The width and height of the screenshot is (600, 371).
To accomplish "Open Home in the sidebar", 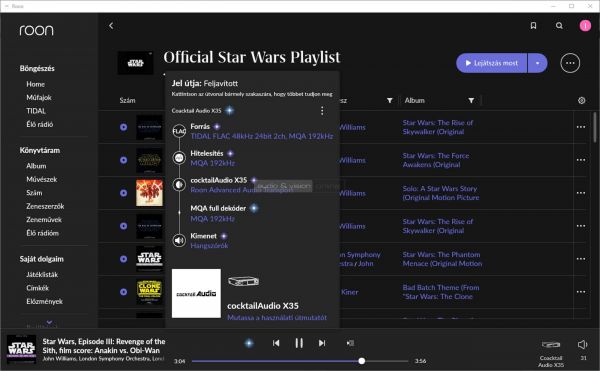I will (x=36, y=84).
